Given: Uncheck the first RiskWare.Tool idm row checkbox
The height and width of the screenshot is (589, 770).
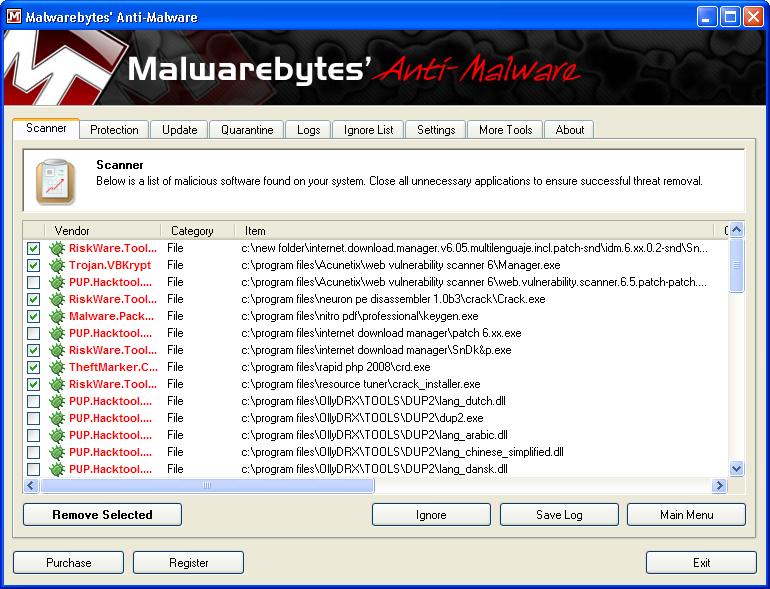Looking at the screenshot, I should 33,249.
